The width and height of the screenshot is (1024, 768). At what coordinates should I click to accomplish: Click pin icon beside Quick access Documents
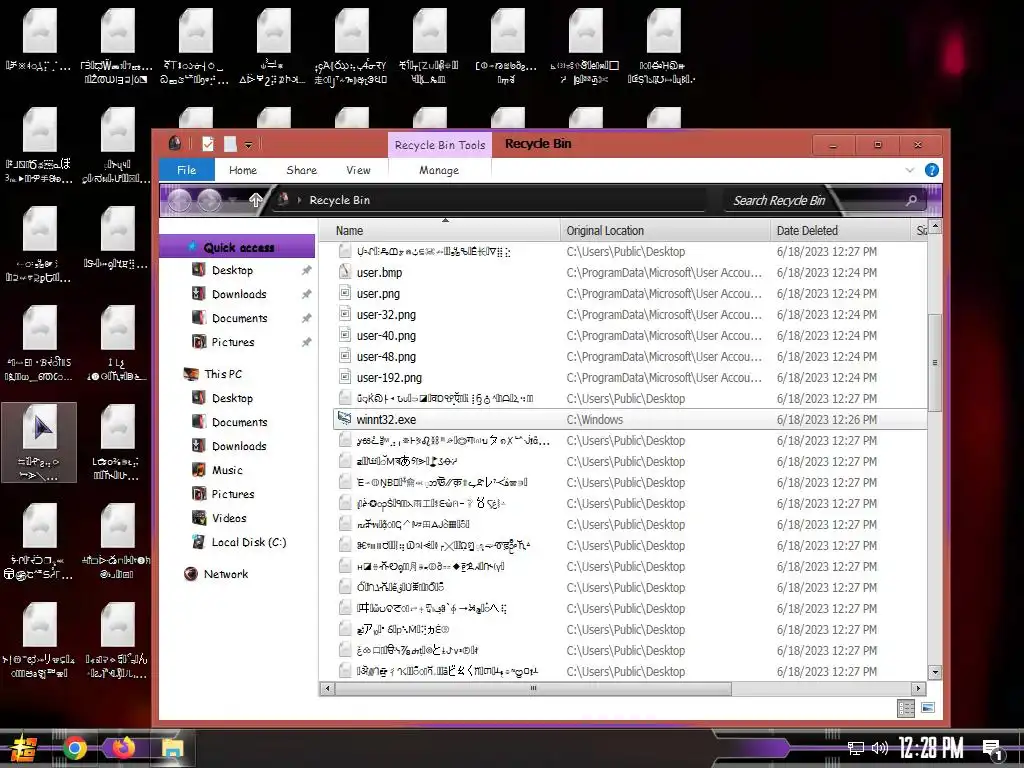click(x=306, y=318)
